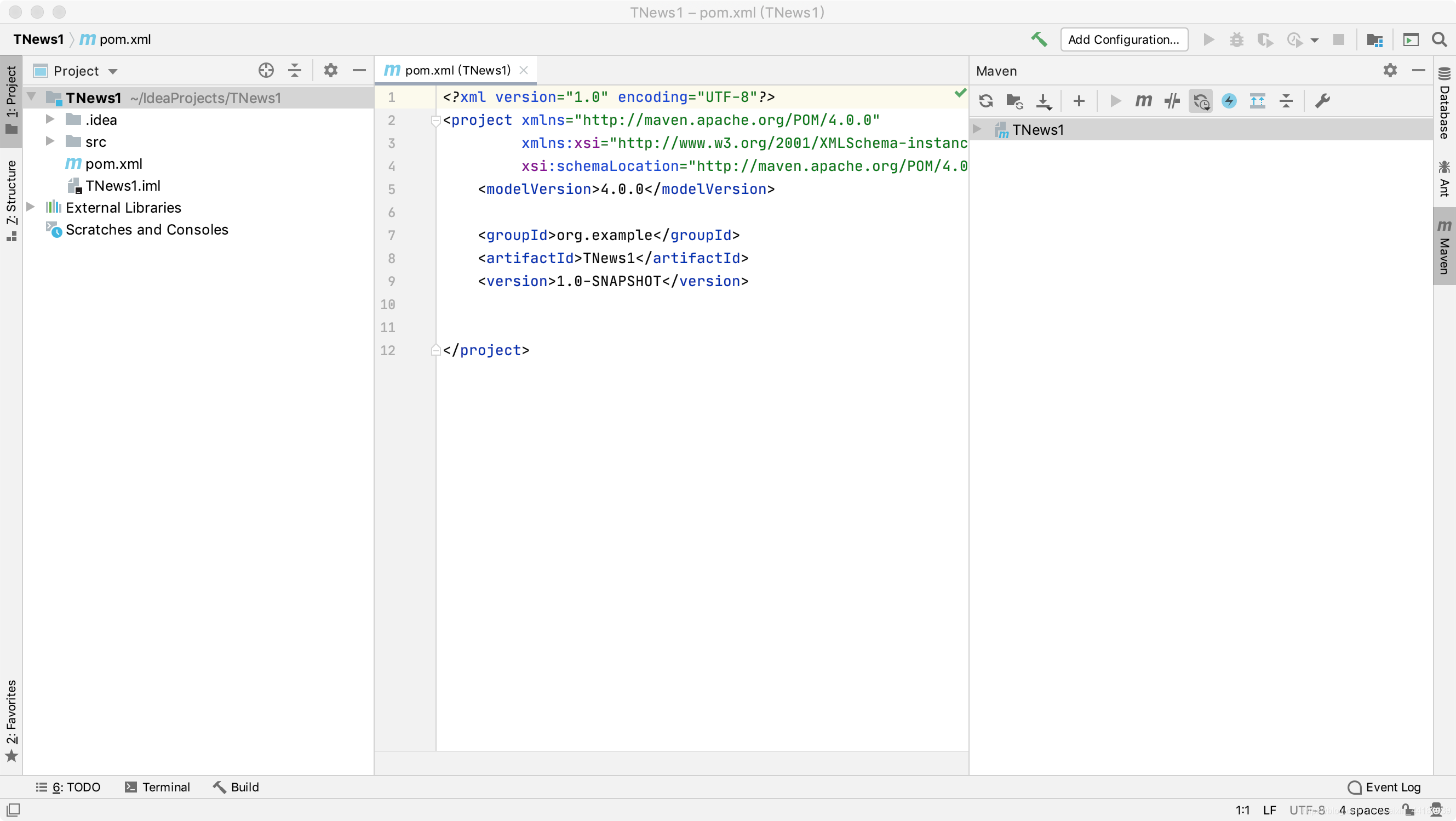The image size is (1456, 821).
Task: Generate Sources and Update Folders icon
Action: tap(1014, 101)
